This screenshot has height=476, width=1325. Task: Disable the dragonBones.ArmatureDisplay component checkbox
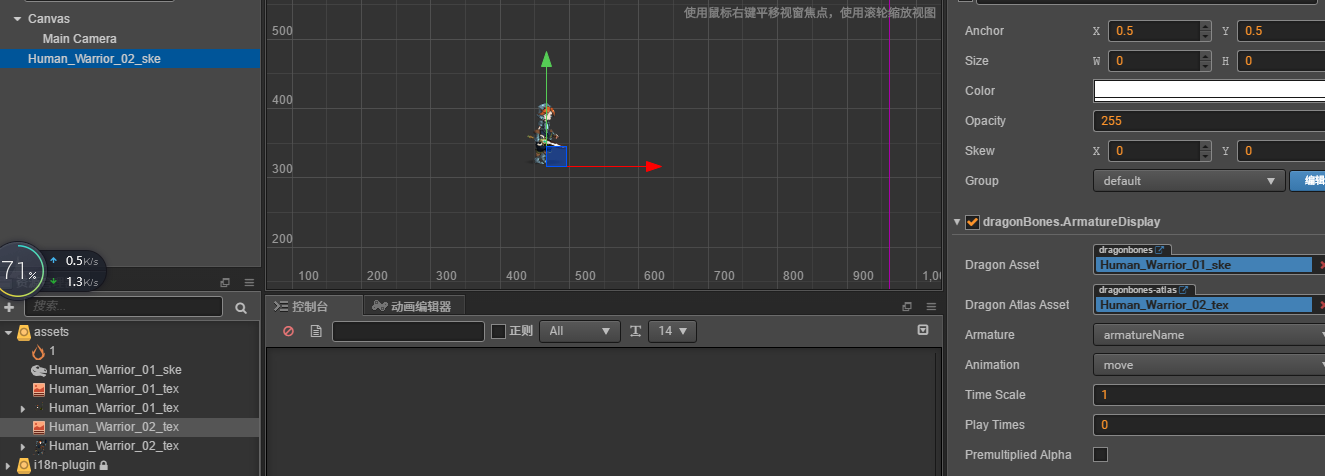(972, 222)
